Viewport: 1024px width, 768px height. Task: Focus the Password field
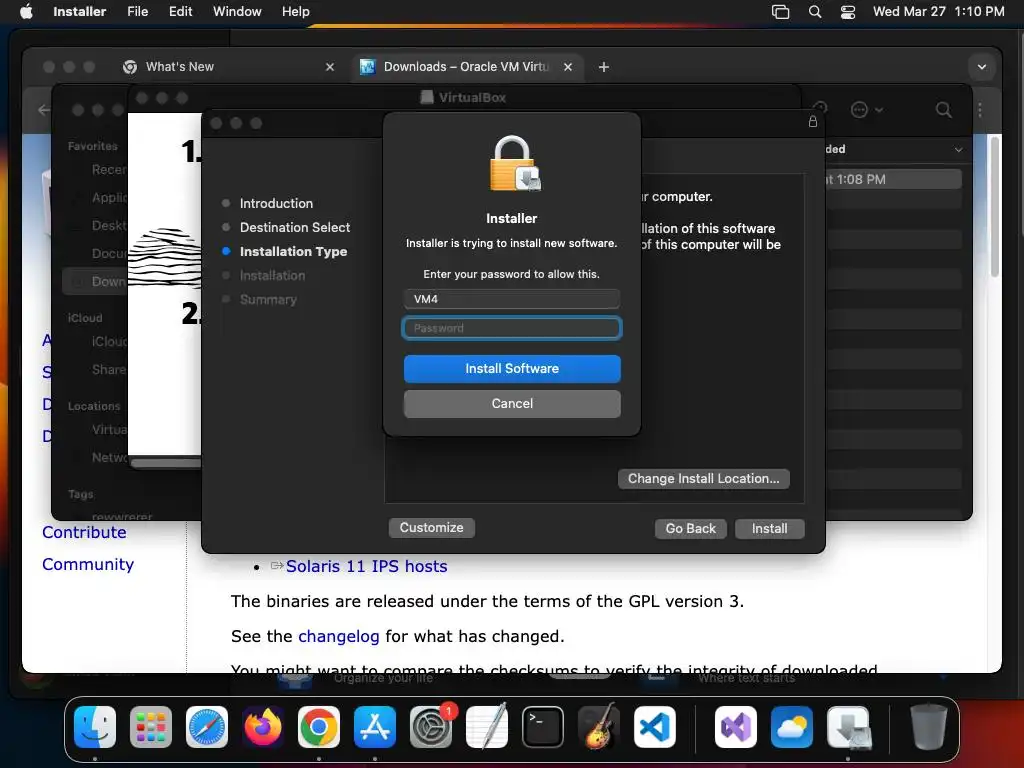(x=512, y=328)
